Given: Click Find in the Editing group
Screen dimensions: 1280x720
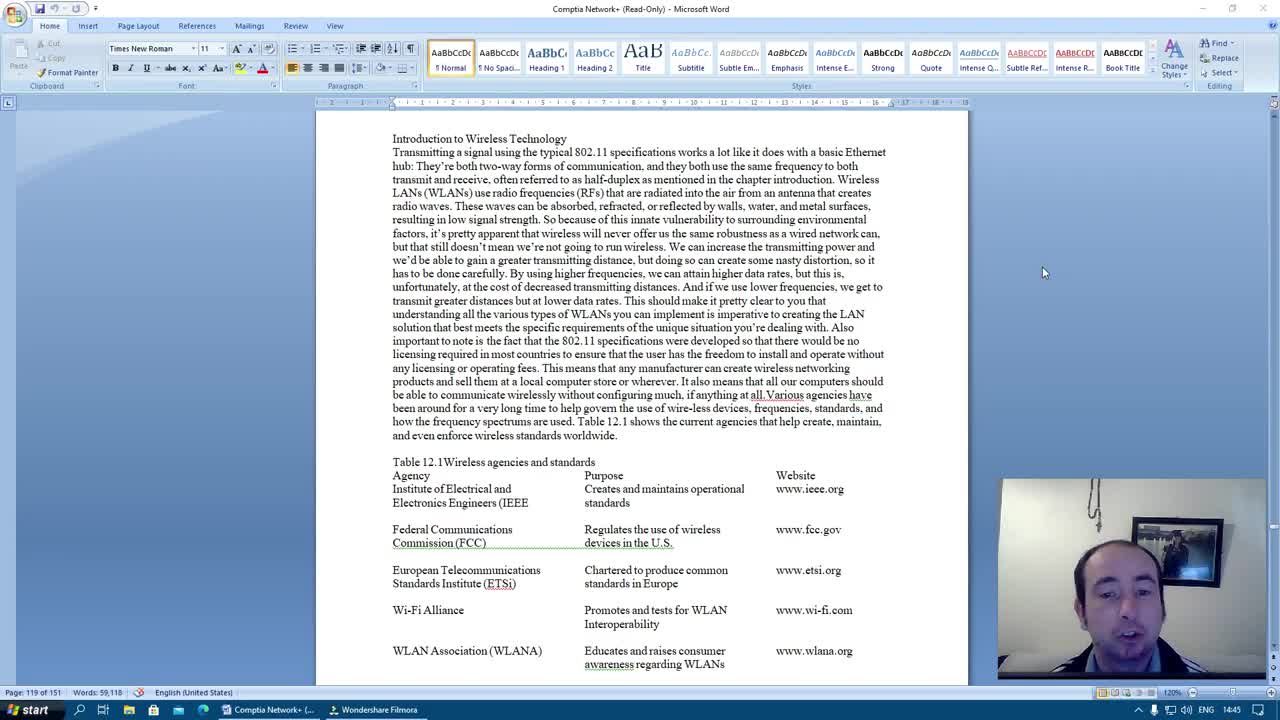Looking at the screenshot, I should [x=1219, y=43].
